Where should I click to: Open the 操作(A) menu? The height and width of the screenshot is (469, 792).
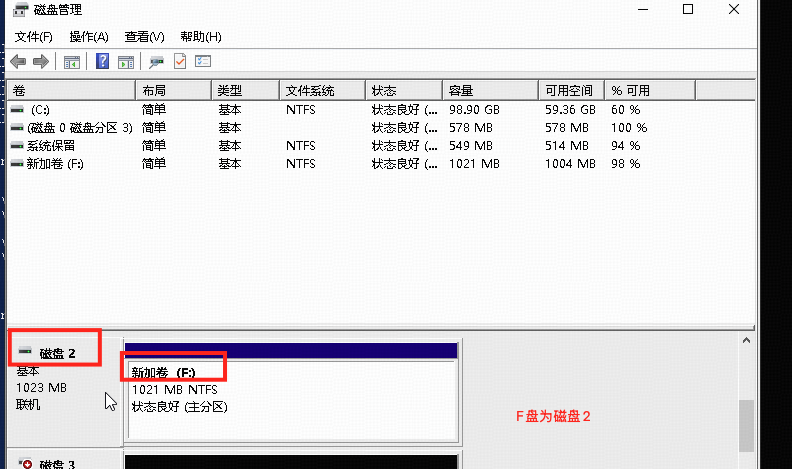[x=89, y=37]
